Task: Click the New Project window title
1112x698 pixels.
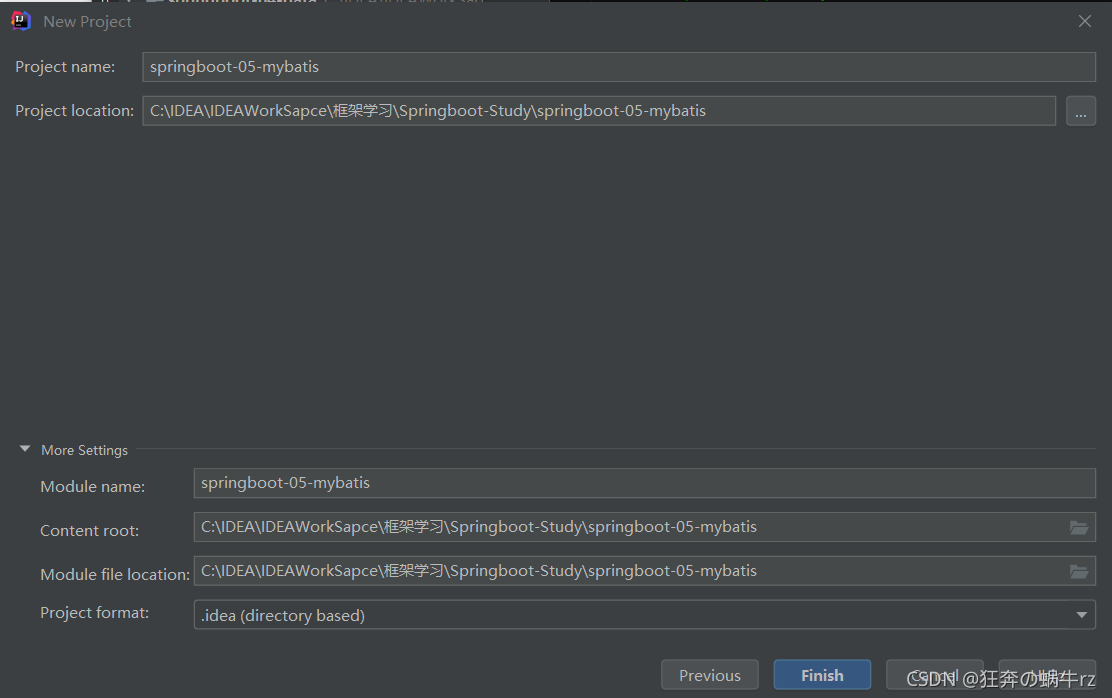Action: (87, 22)
